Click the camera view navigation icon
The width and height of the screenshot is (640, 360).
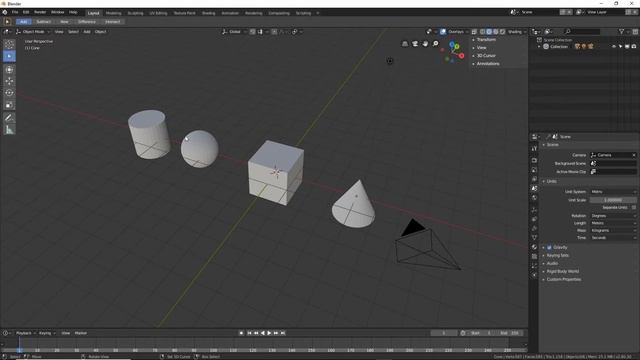(x=415, y=44)
